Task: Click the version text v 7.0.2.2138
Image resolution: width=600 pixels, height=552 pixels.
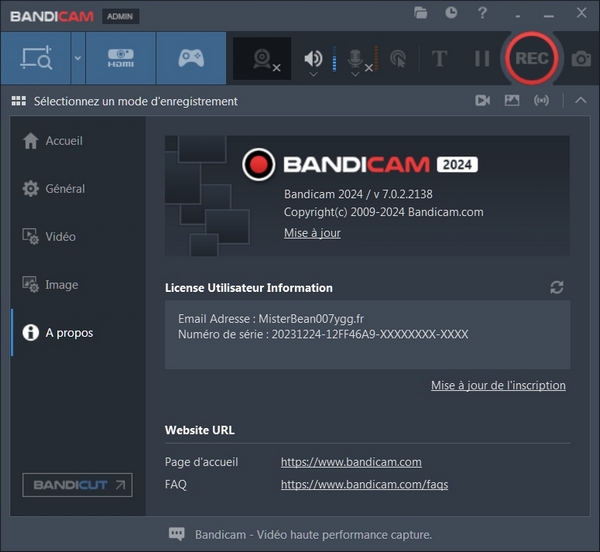Action: pyautogui.click(x=403, y=194)
